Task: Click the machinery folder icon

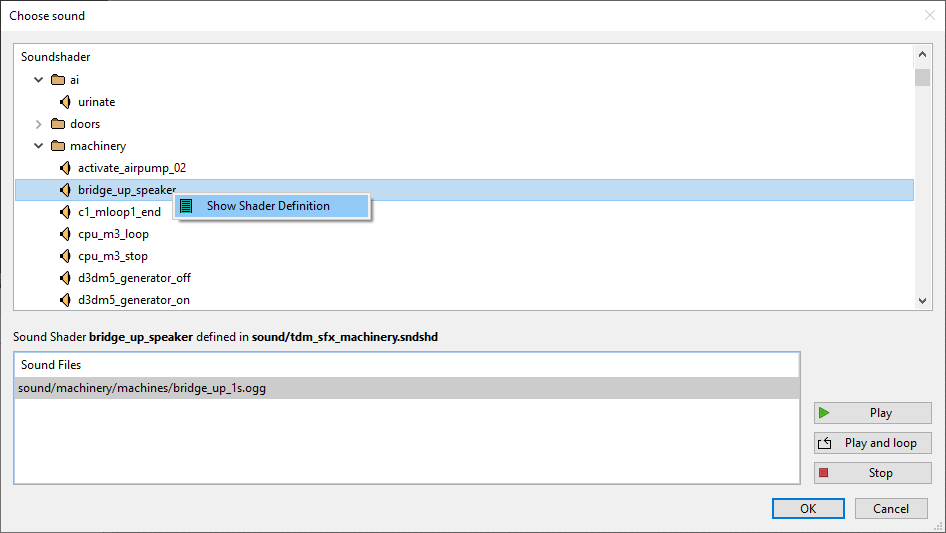Action: 58,146
